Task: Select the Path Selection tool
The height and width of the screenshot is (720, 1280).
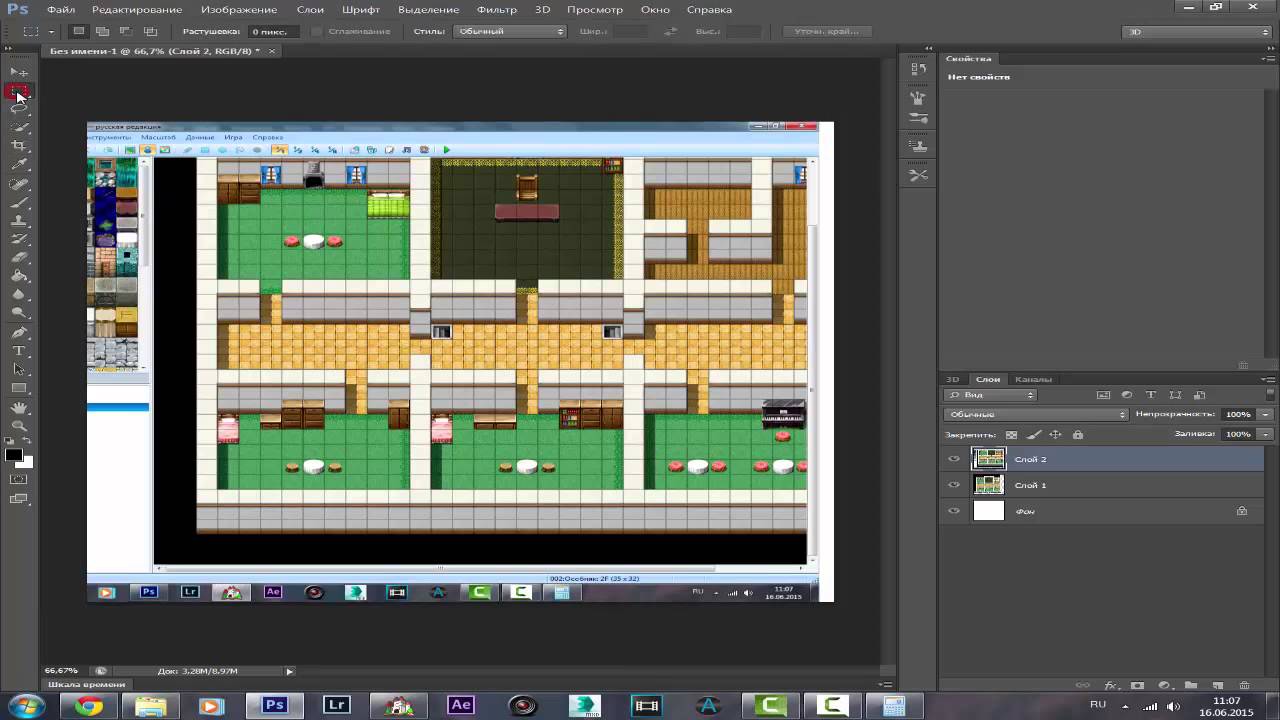Action: coord(19,369)
